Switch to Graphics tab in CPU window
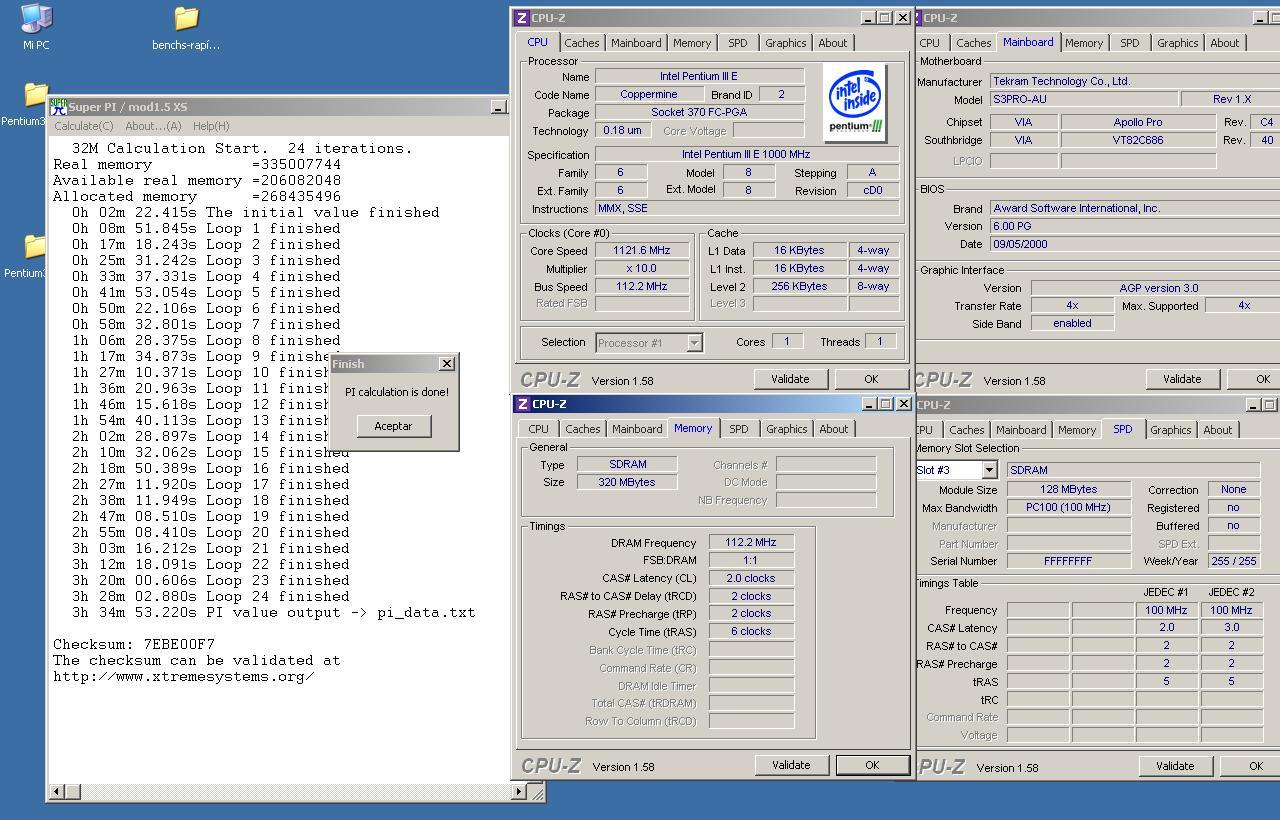This screenshot has width=1280, height=820. click(785, 43)
